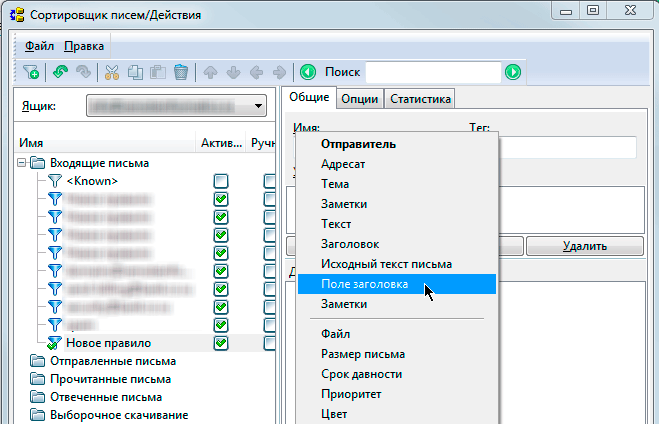Image resolution: width=659 pixels, height=424 pixels.
Task: Click into the Поиск search field
Action: point(432,72)
